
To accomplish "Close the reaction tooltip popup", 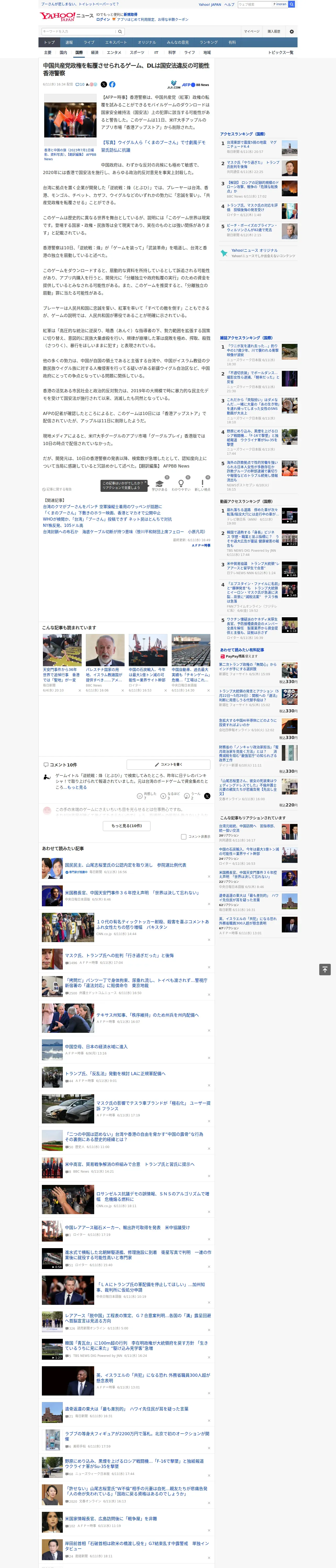I will [x=145, y=482].
